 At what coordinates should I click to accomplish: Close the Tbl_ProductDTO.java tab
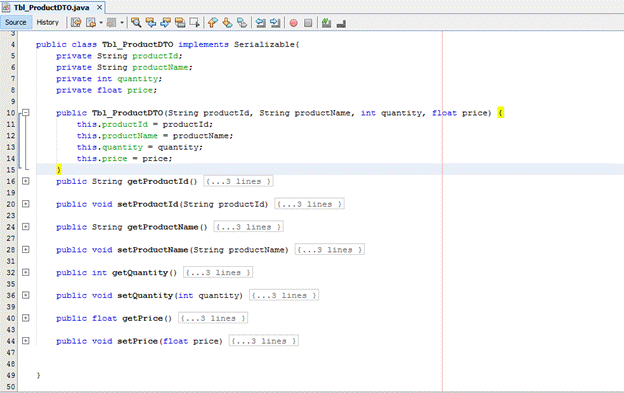coord(99,8)
